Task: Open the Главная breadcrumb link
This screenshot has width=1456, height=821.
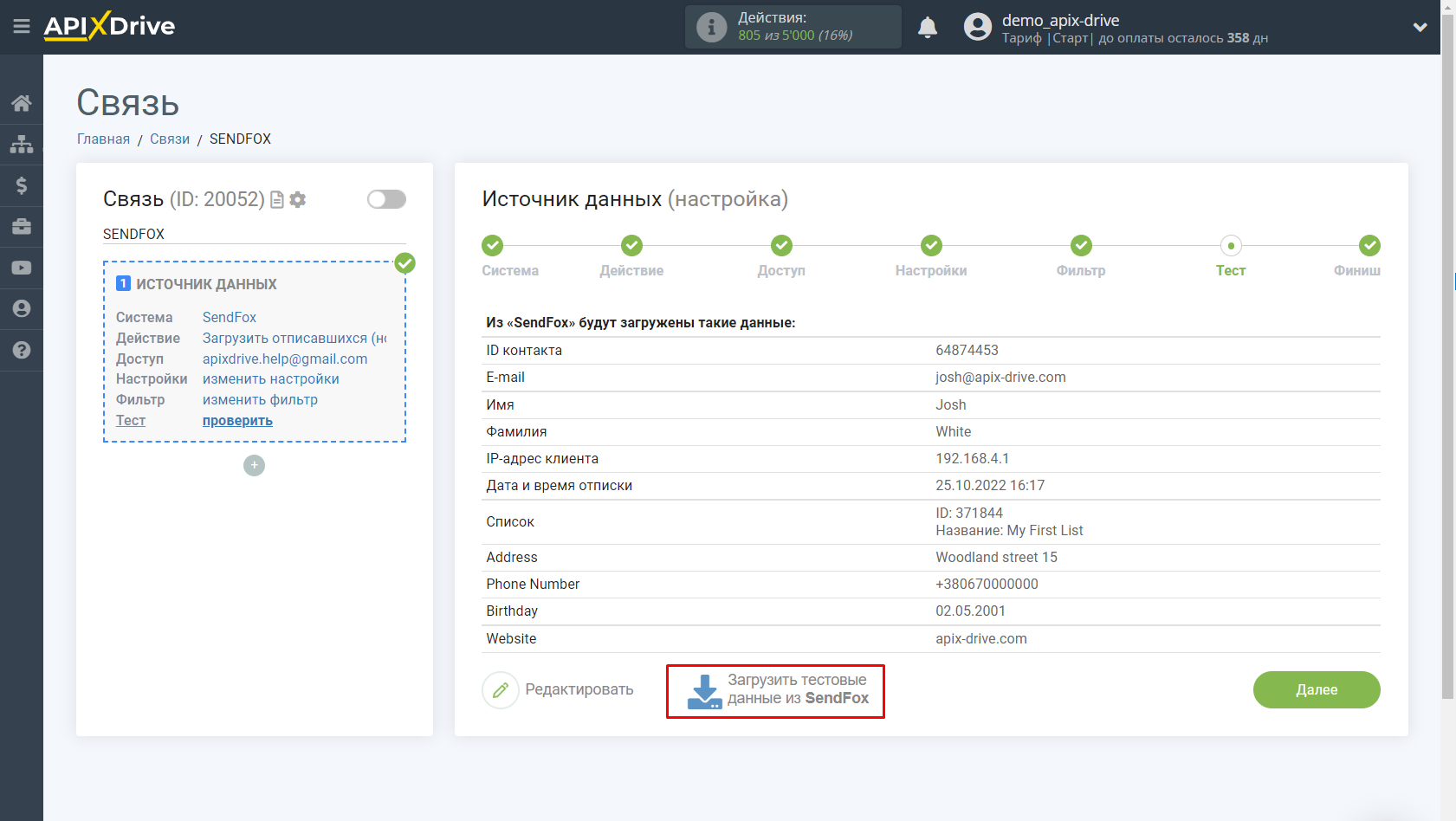Action: coord(103,139)
